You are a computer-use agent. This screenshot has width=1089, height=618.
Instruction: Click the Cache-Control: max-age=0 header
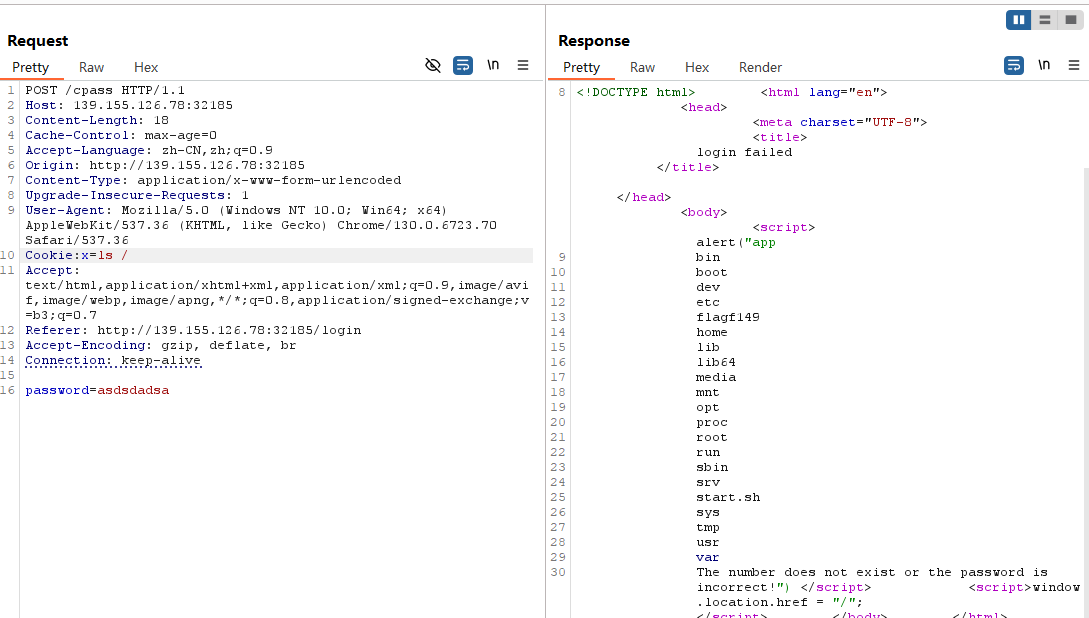click(121, 135)
